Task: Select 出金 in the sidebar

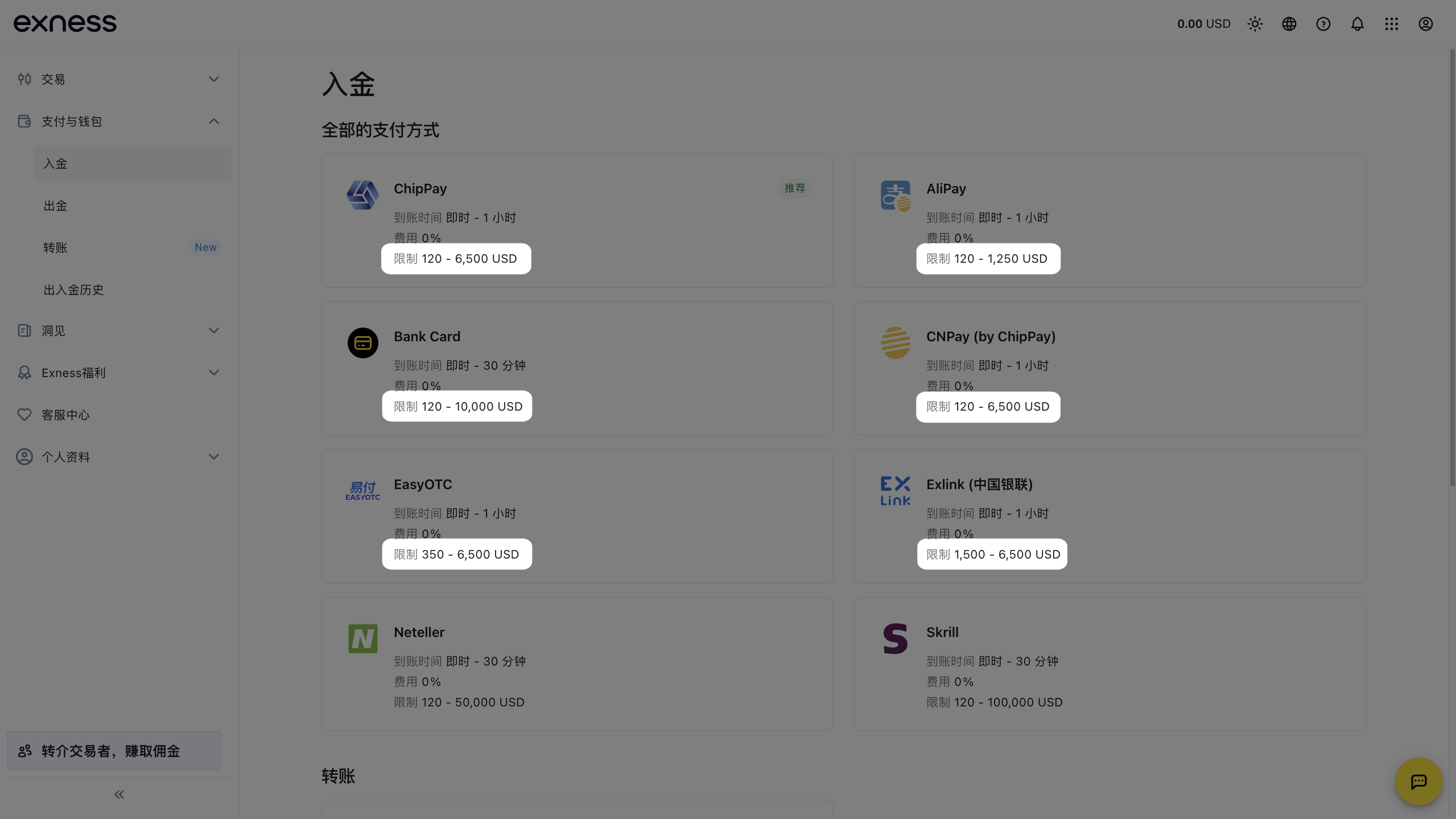Action: click(133, 206)
